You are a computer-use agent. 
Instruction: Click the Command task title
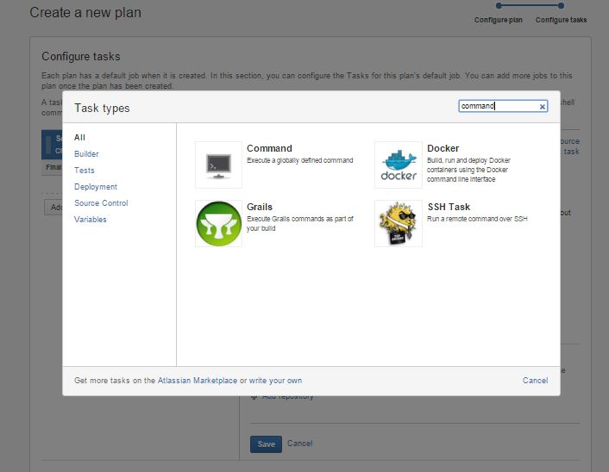pos(269,148)
